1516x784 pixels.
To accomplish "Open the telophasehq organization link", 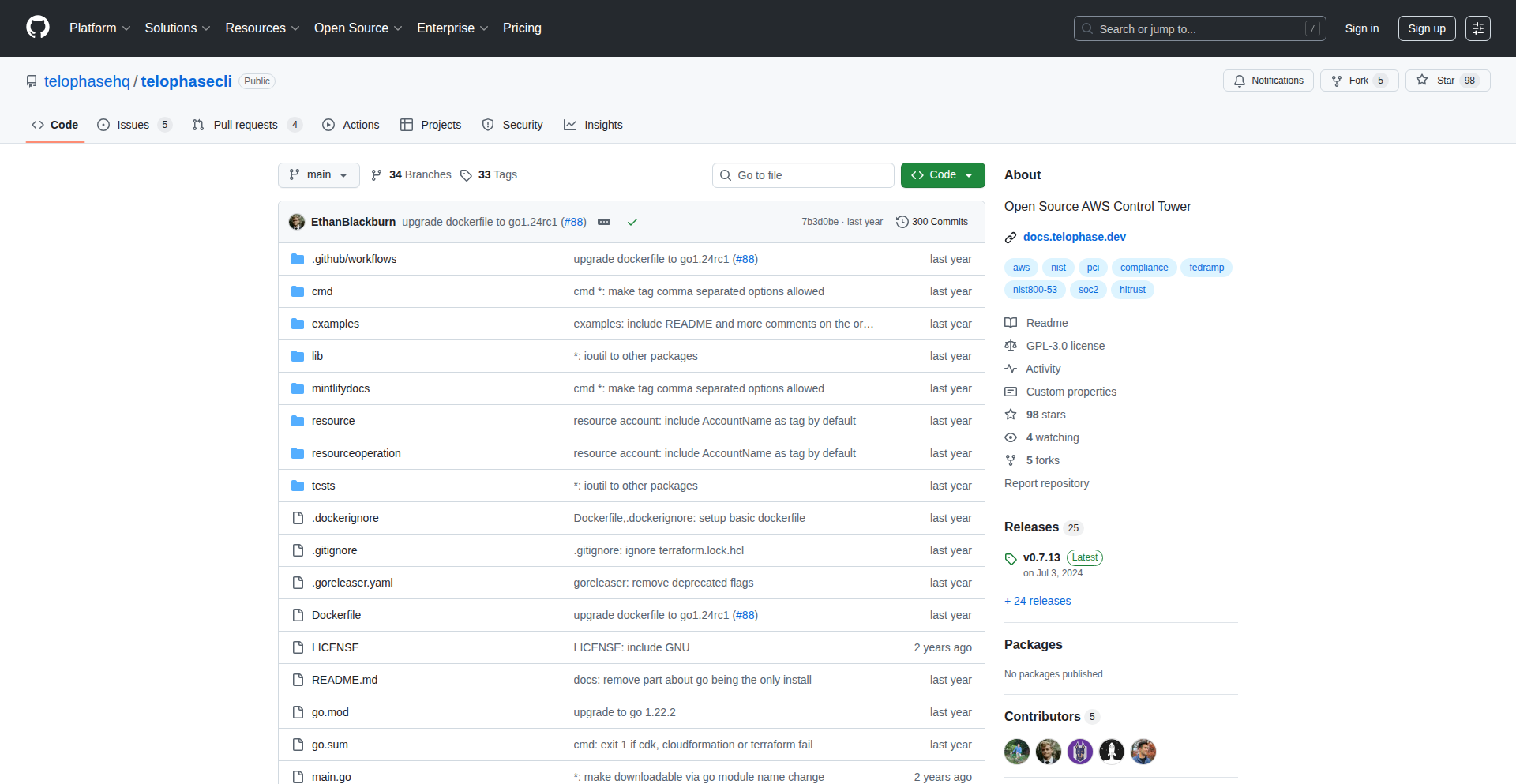I will tap(87, 81).
